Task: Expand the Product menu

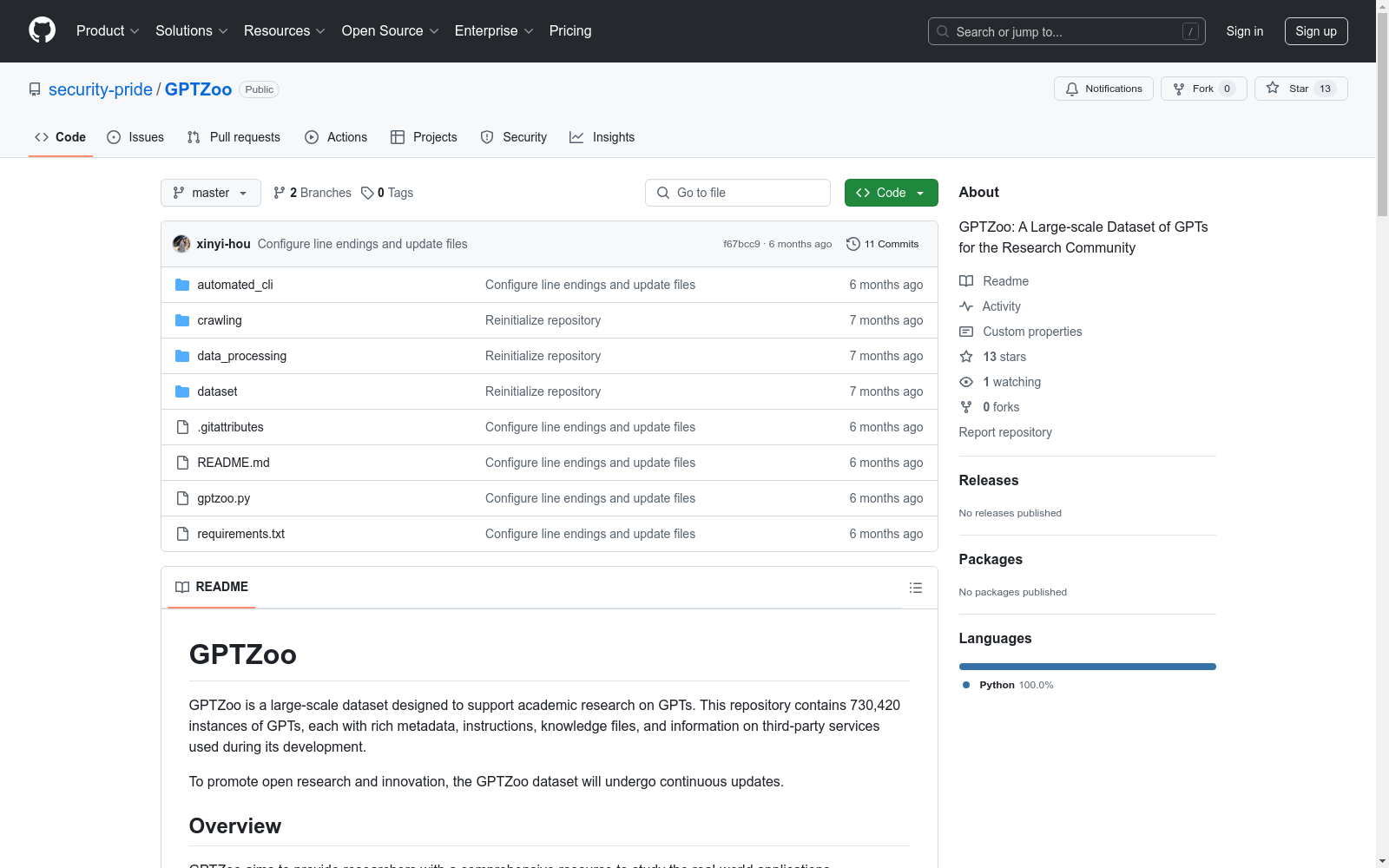Action: pos(108,30)
